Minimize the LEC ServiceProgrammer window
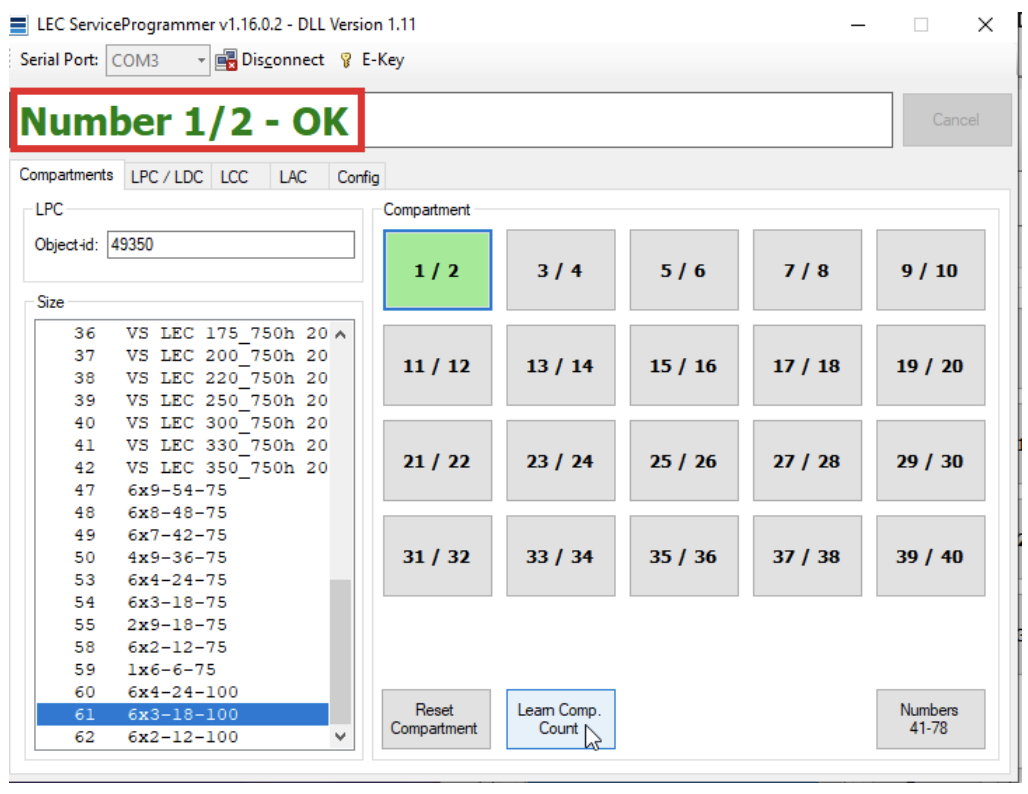The width and height of the screenshot is (1028, 794). (x=858, y=25)
